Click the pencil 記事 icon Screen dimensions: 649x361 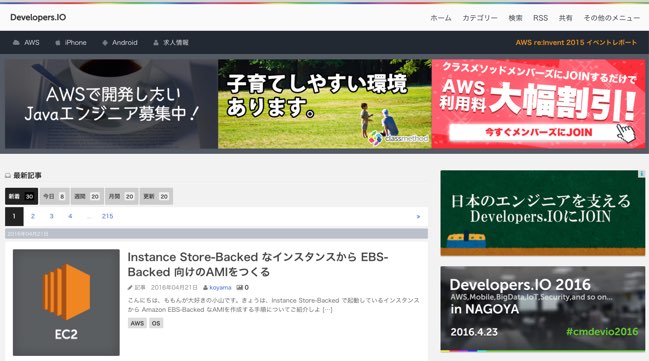coord(130,287)
